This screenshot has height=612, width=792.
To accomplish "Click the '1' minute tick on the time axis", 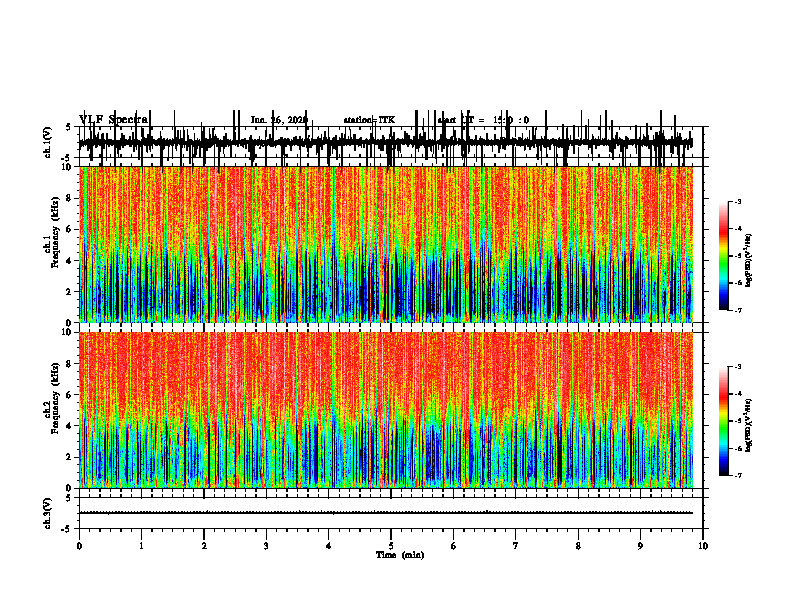I will click(x=141, y=546).
